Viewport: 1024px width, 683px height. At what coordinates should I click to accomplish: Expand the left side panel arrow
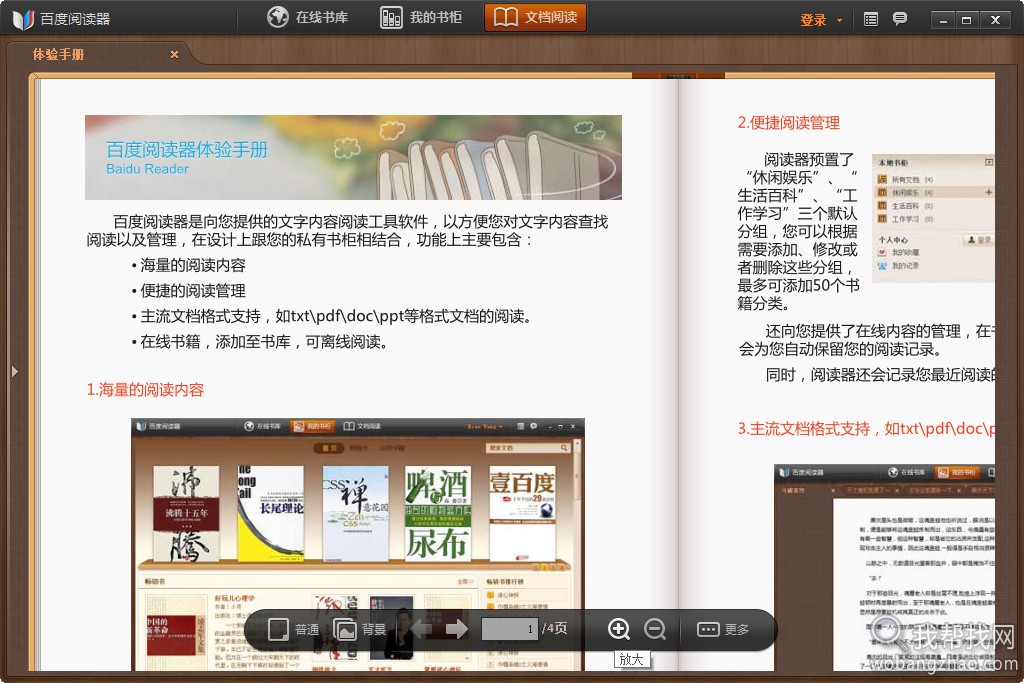click(x=14, y=372)
